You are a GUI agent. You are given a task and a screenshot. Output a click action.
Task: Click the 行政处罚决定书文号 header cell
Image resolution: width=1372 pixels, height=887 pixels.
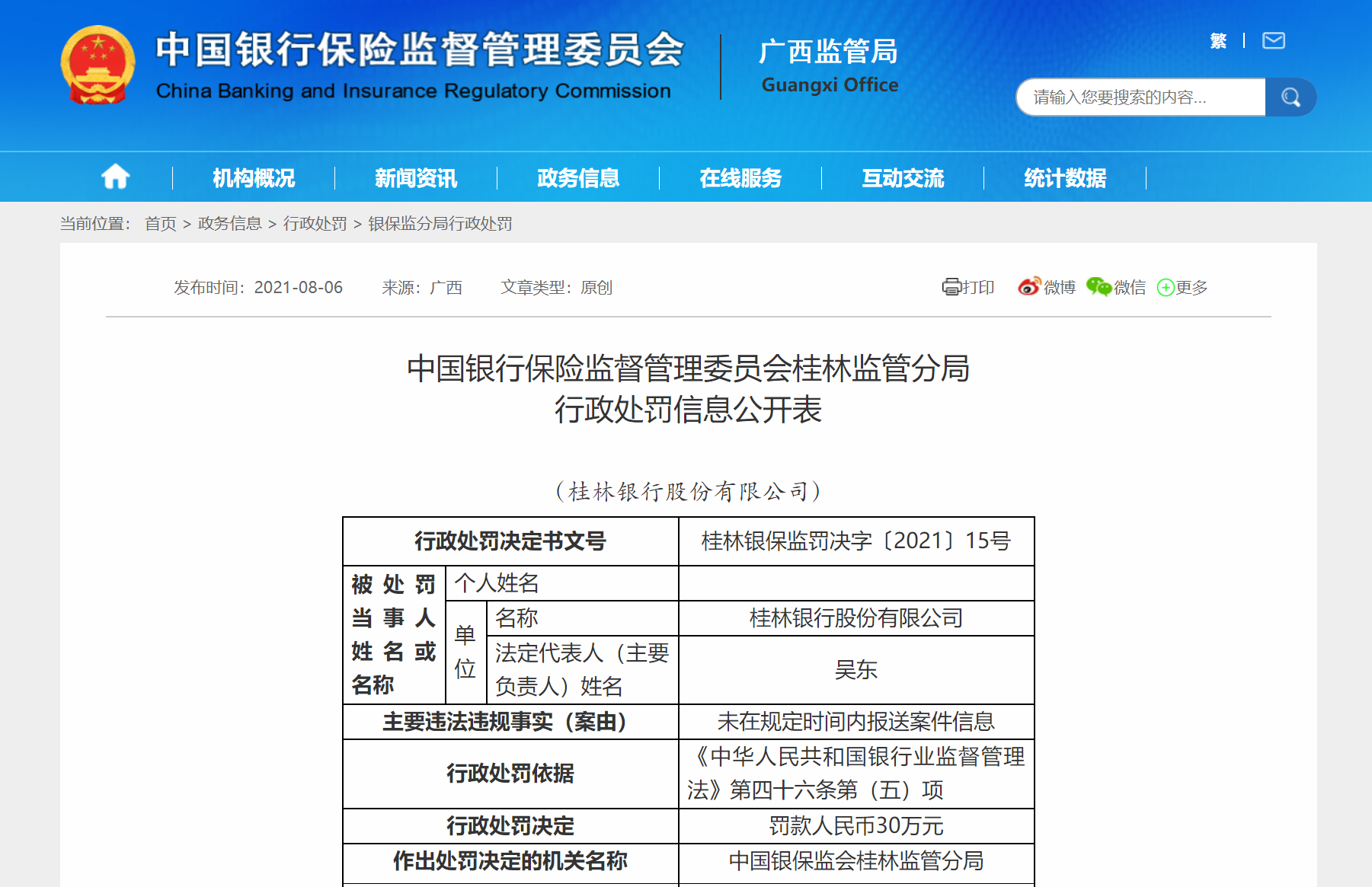coord(510,541)
